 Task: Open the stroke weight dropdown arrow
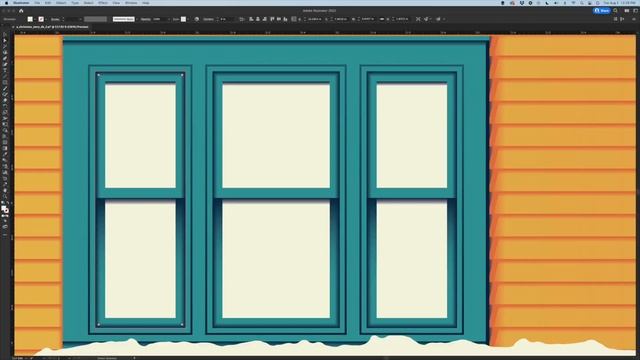80,19
